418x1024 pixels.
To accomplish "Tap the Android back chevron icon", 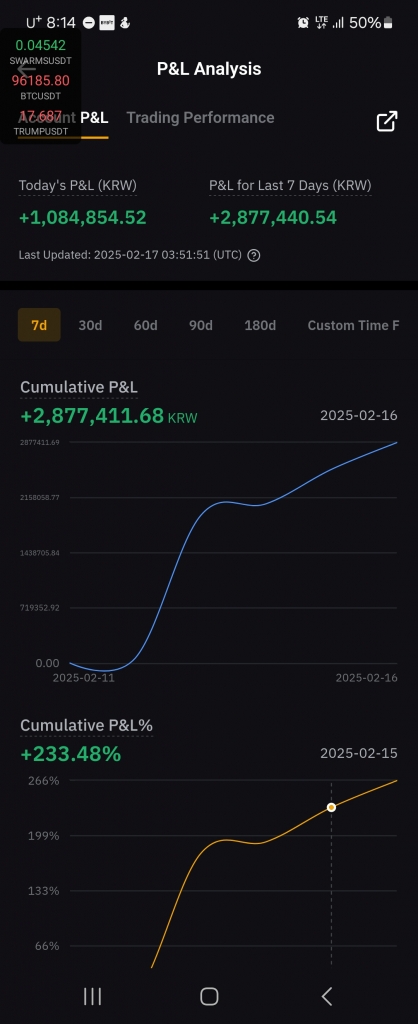I will point(327,996).
